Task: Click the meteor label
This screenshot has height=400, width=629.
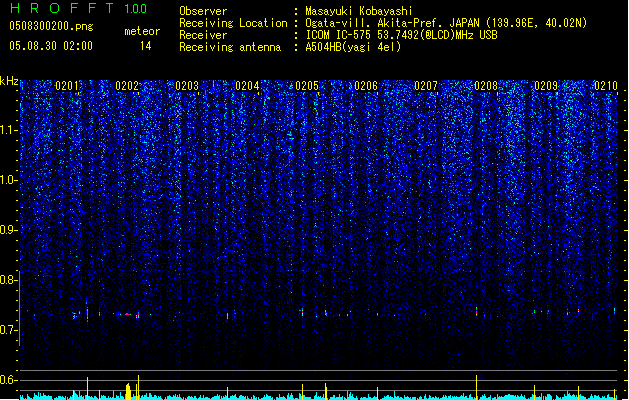Action: [142, 31]
